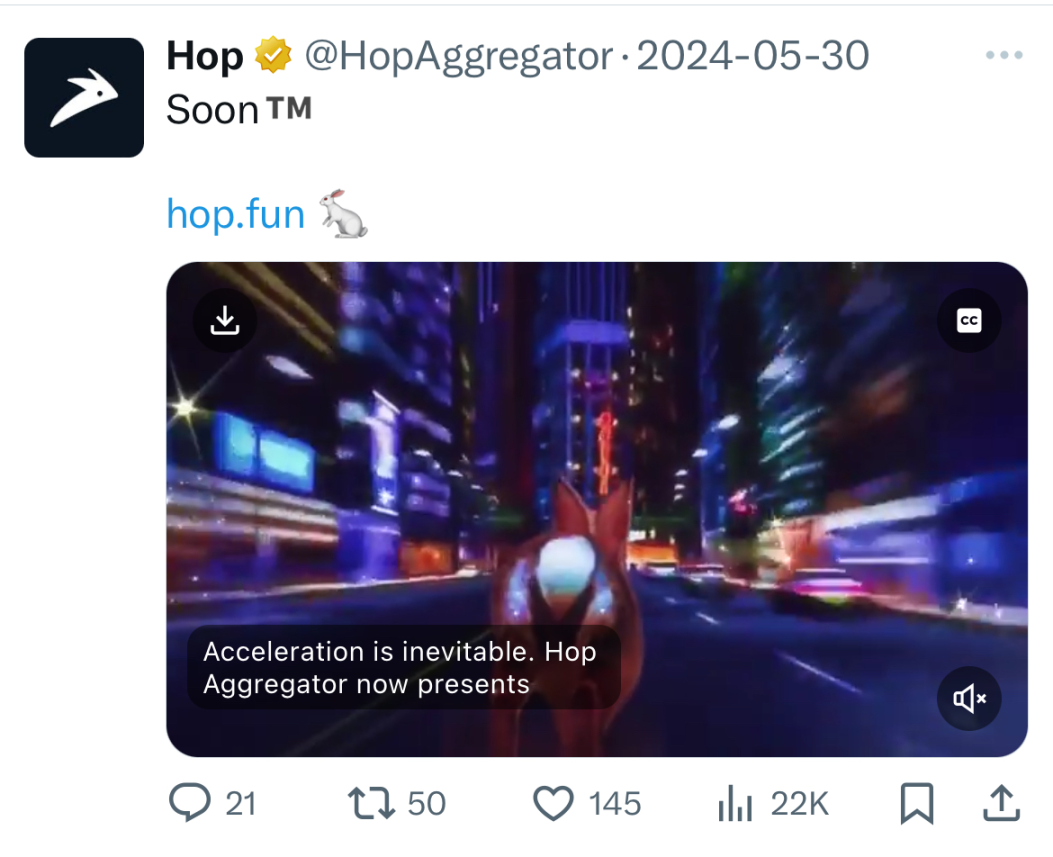Play the neon city video
The image size is (1053, 857).
(x=596, y=480)
